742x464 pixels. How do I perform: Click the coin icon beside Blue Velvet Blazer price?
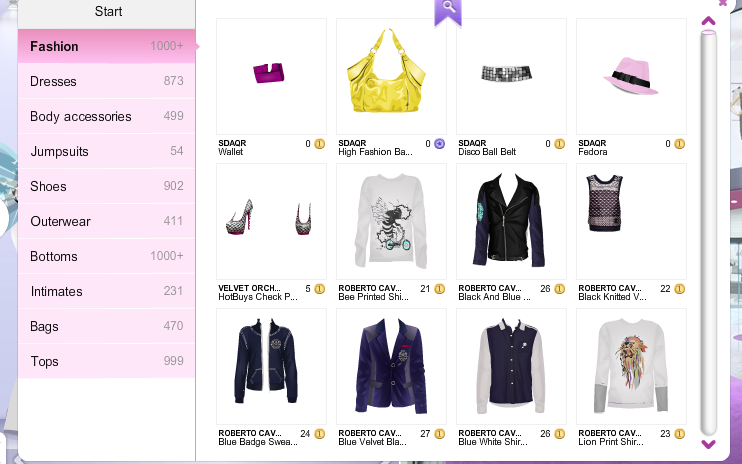440,434
